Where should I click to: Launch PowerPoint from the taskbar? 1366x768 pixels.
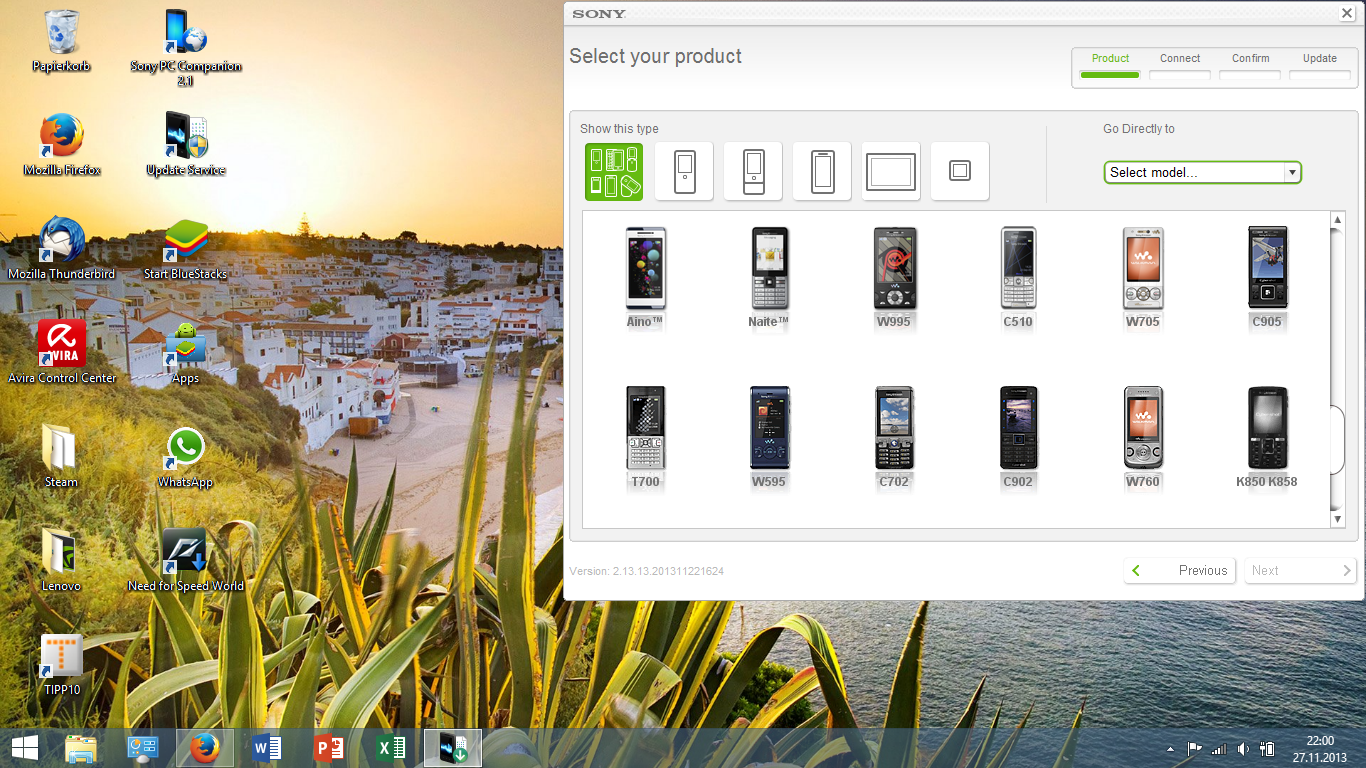[x=329, y=748]
